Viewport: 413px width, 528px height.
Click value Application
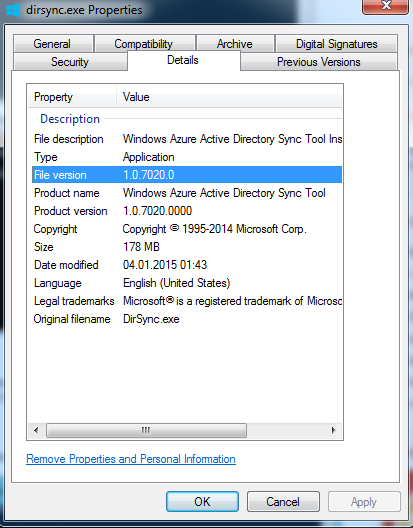pyautogui.click(x=149, y=157)
